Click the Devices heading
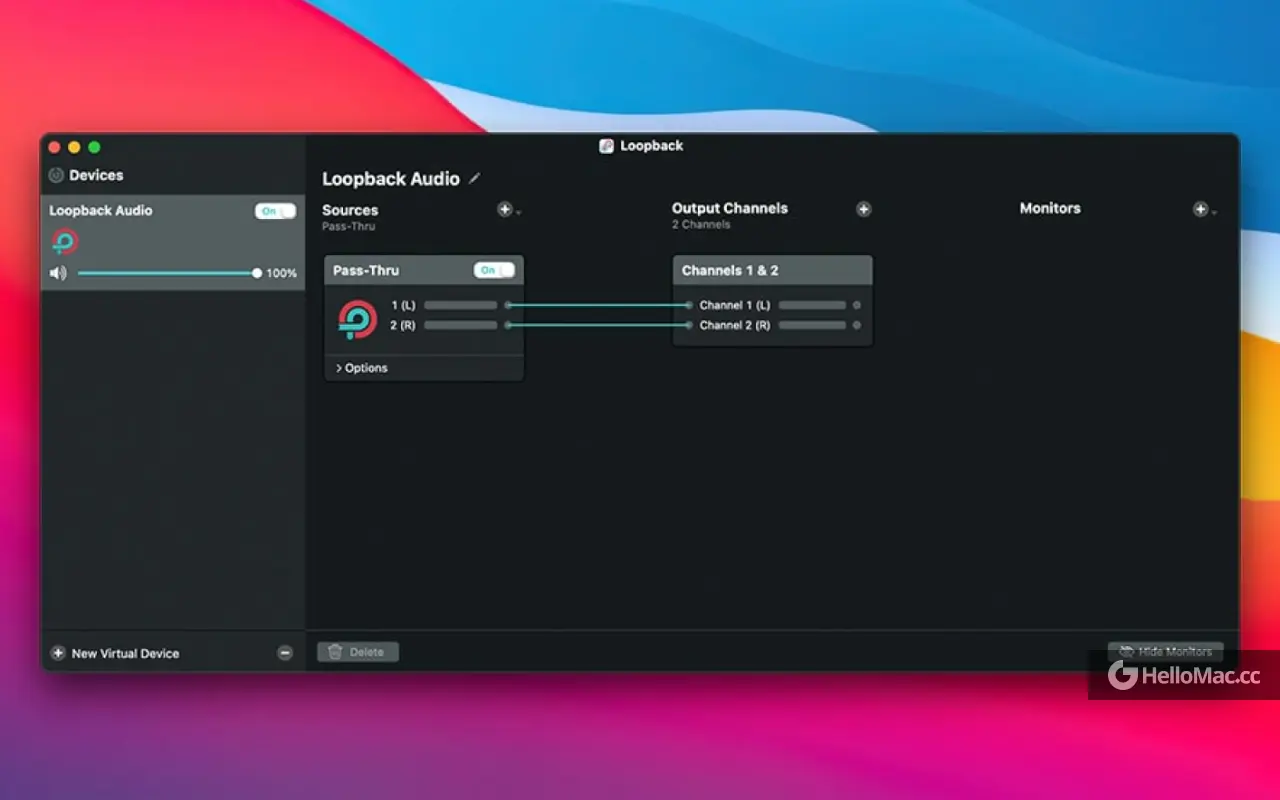The width and height of the screenshot is (1280, 800). pos(96,175)
